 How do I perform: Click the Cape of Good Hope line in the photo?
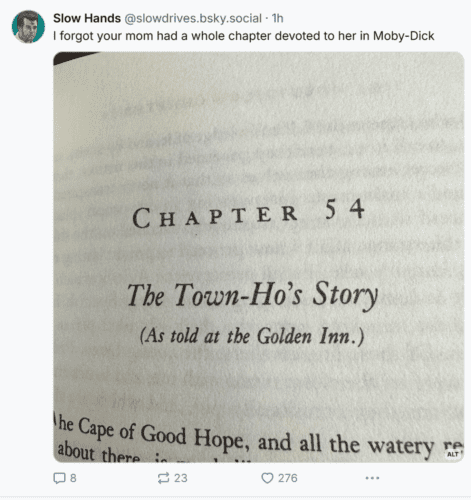[260, 437]
